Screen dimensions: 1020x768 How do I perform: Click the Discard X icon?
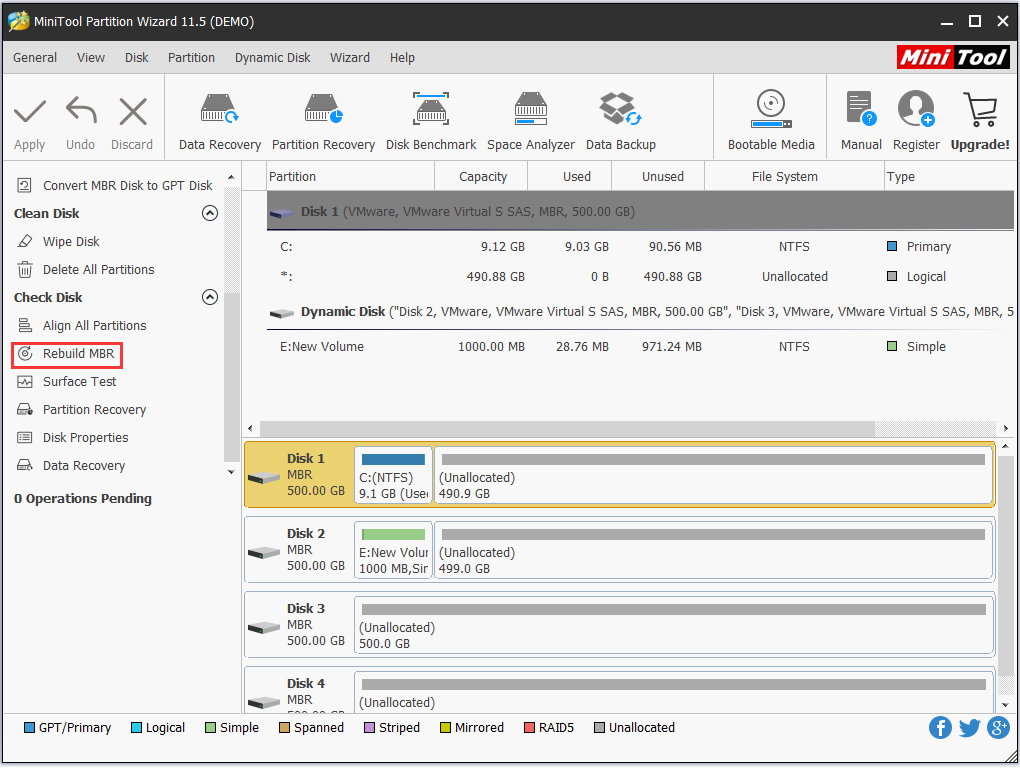(x=133, y=111)
